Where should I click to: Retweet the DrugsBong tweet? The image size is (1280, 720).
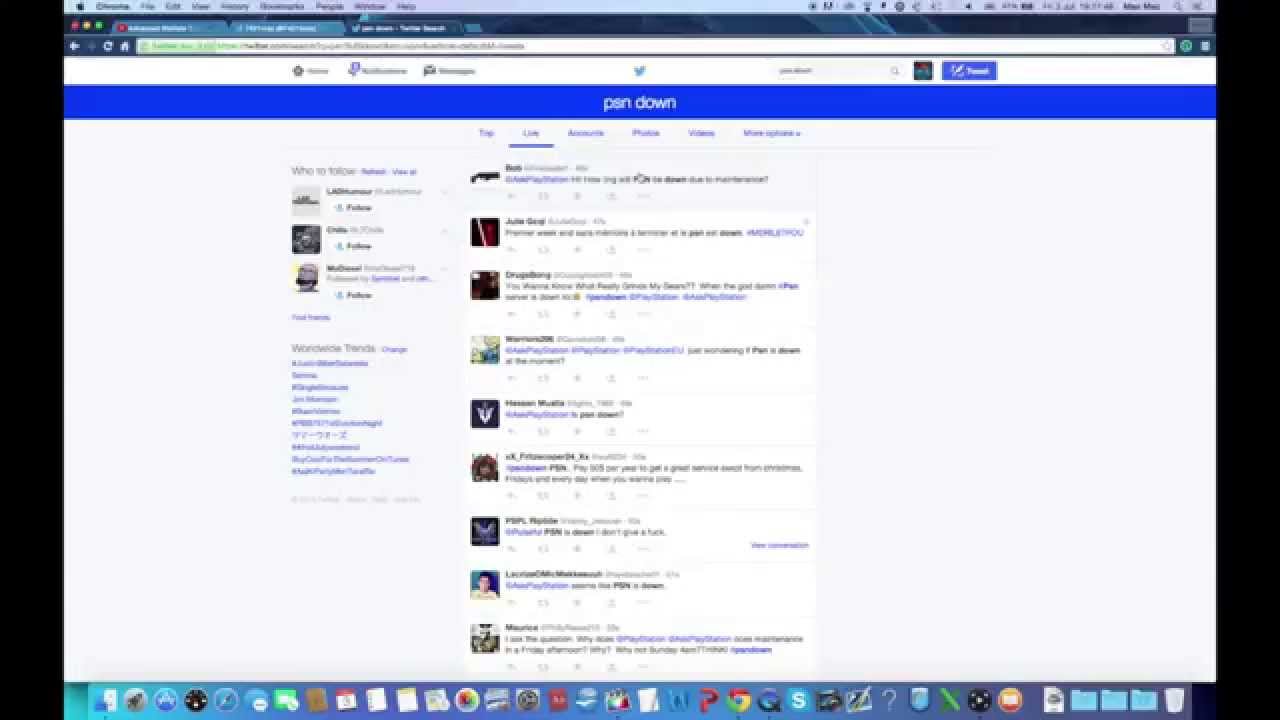click(543, 314)
